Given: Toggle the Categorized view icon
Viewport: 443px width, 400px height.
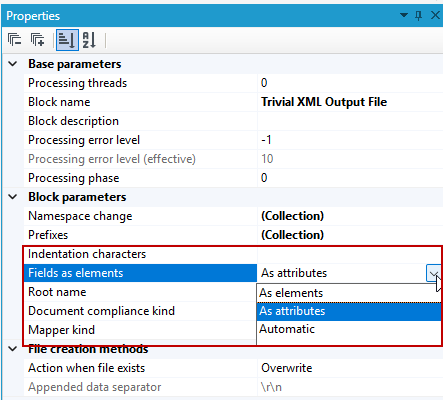Looking at the screenshot, I should pyautogui.click(x=67, y=40).
